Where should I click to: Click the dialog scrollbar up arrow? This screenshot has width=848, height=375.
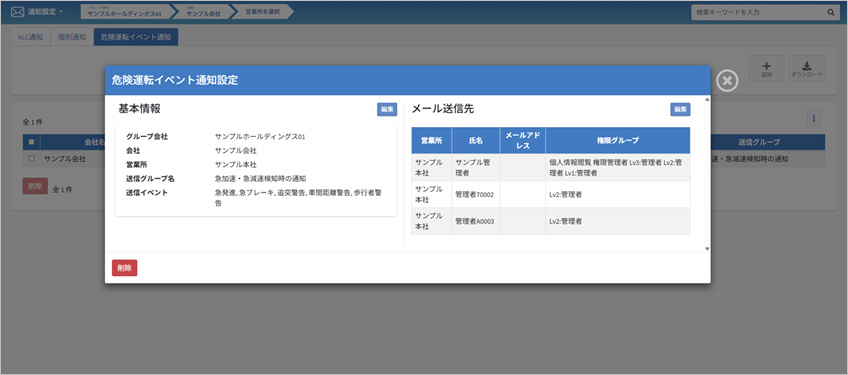(x=707, y=100)
